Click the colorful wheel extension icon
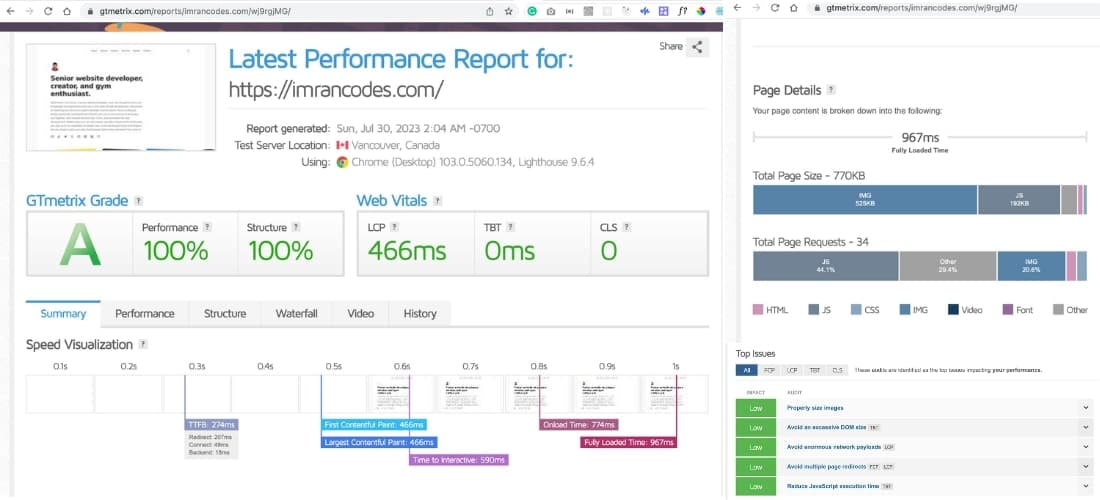1100x500 pixels. pyautogui.click(x=700, y=11)
